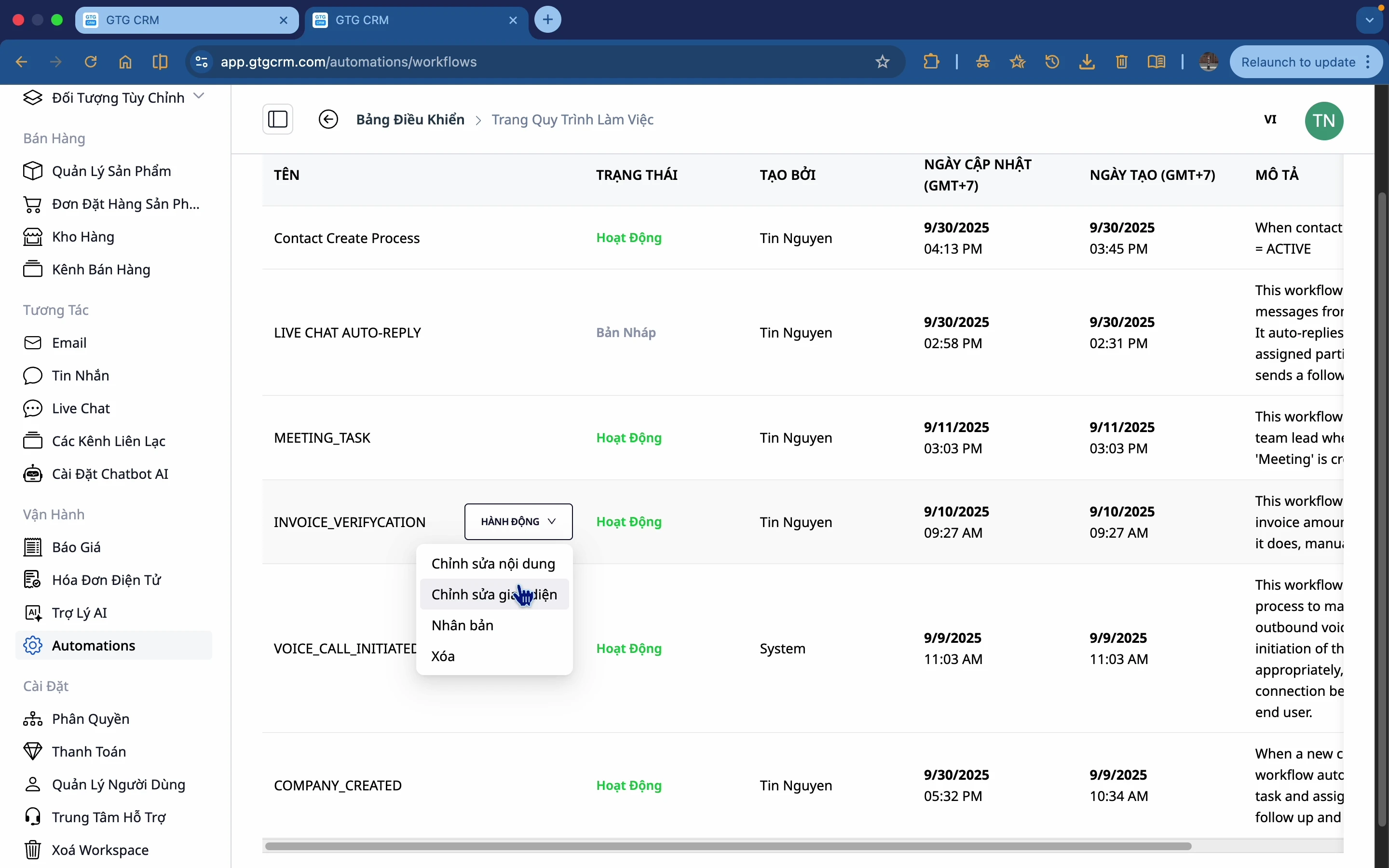Open Trợ Lý AI sidebar item

(x=79, y=612)
